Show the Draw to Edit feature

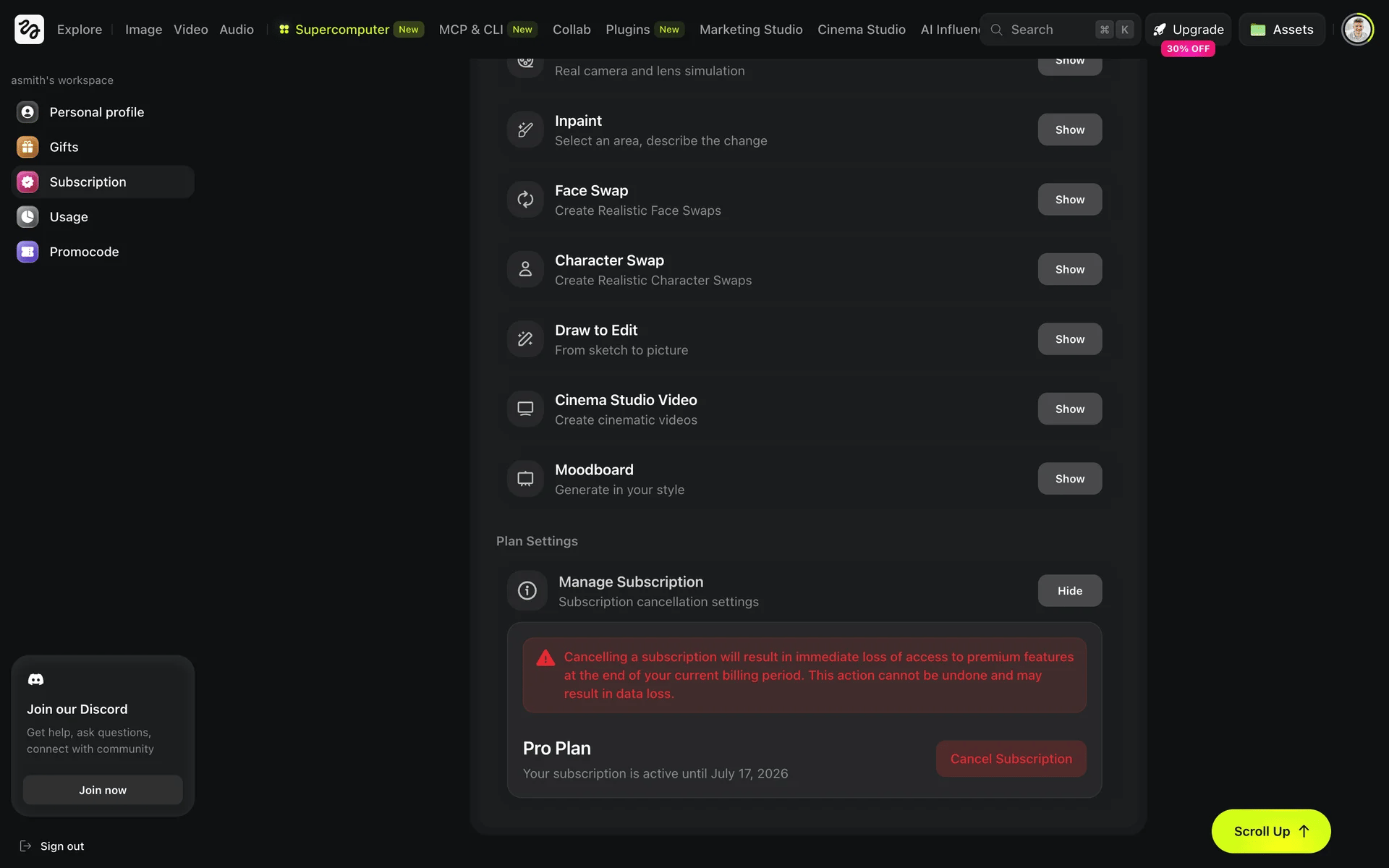tap(1069, 339)
